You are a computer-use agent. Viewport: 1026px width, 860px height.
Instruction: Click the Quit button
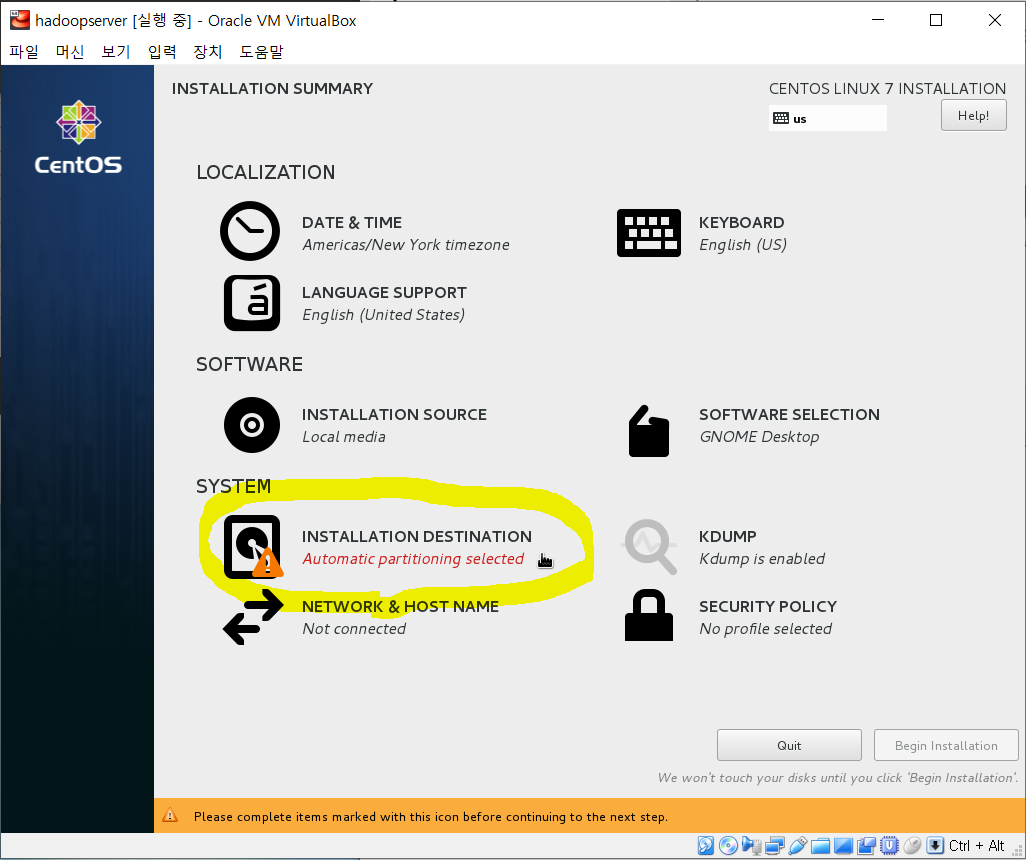coord(789,745)
